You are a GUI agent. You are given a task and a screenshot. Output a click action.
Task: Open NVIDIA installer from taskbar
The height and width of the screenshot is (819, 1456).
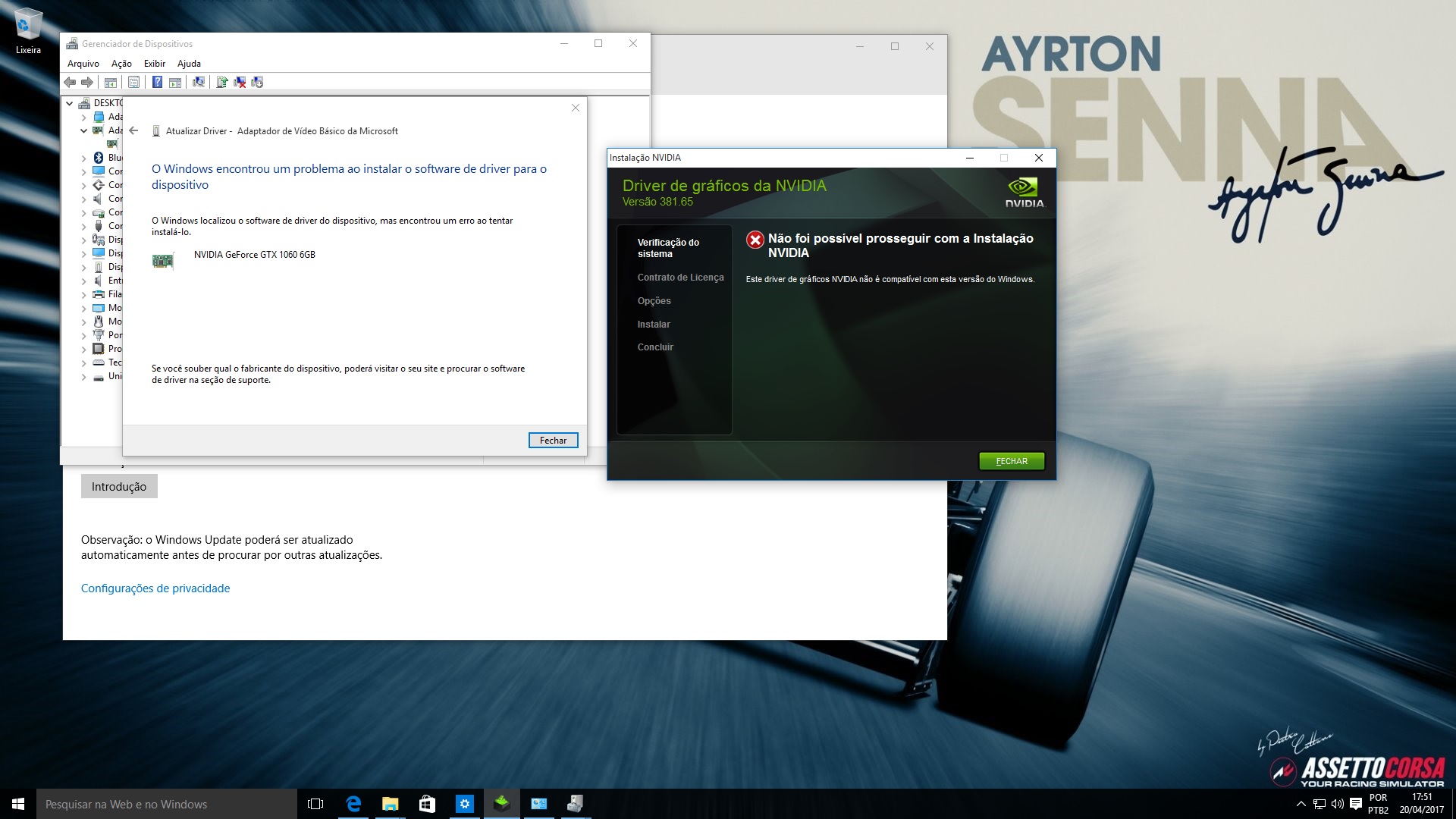(x=501, y=804)
